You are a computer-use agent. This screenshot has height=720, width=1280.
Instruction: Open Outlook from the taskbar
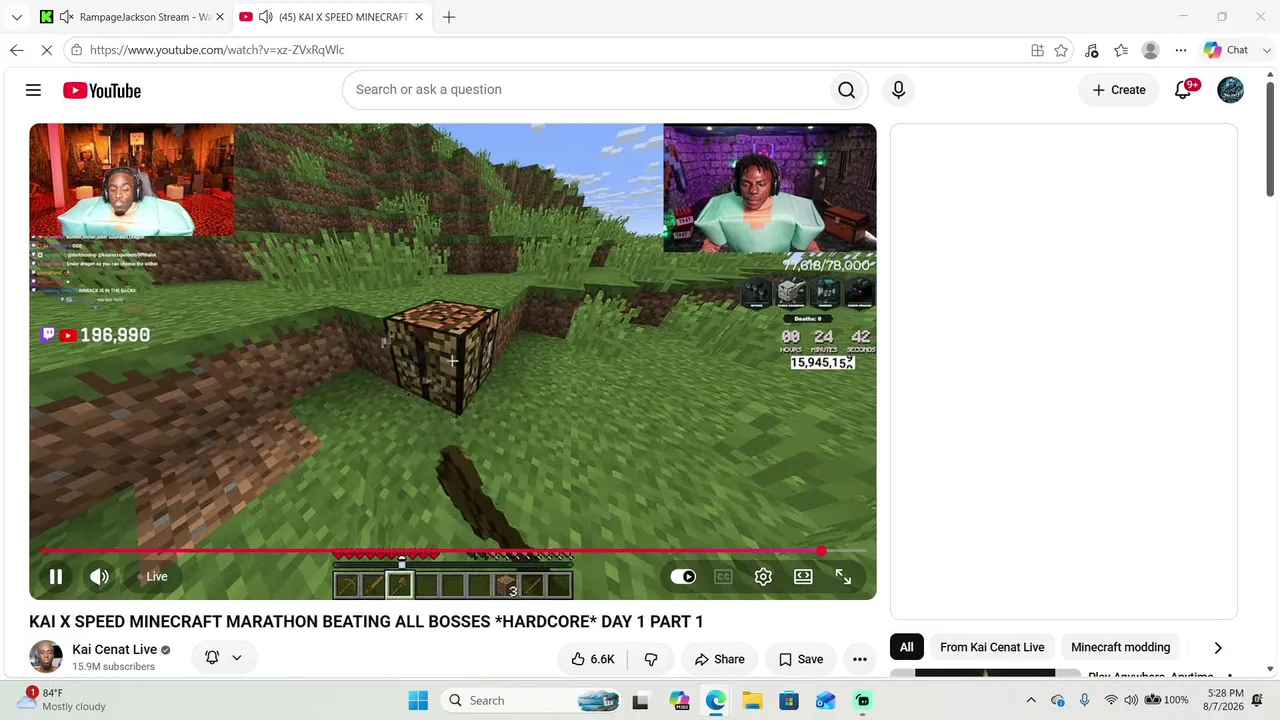[x=826, y=700]
